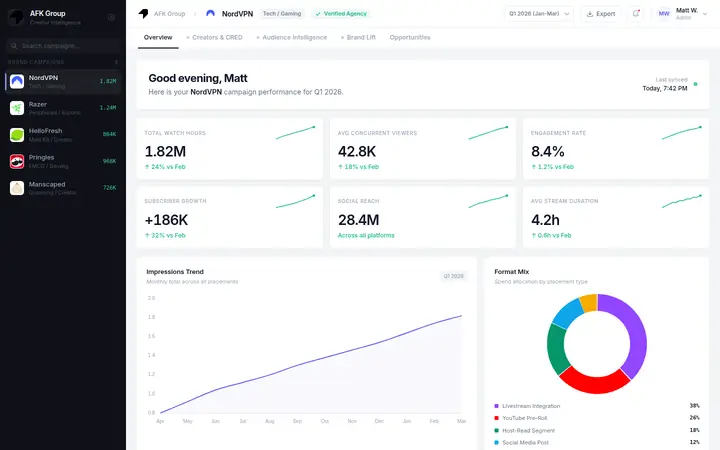Click Social Media Post legend entry
Viewport: 720px width, 450px height.
[596, 443]
